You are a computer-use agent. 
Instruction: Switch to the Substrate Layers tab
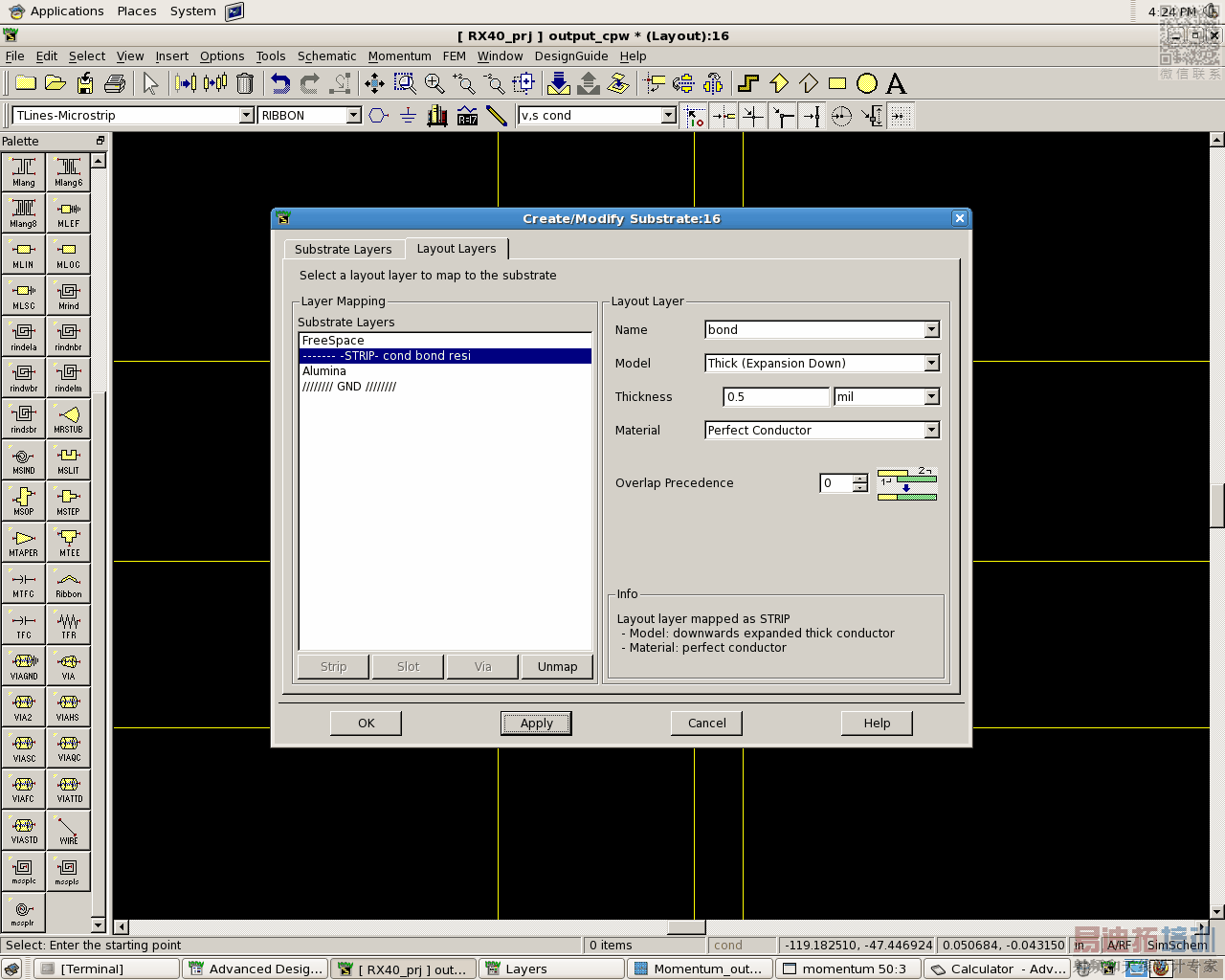click(343, 249)
